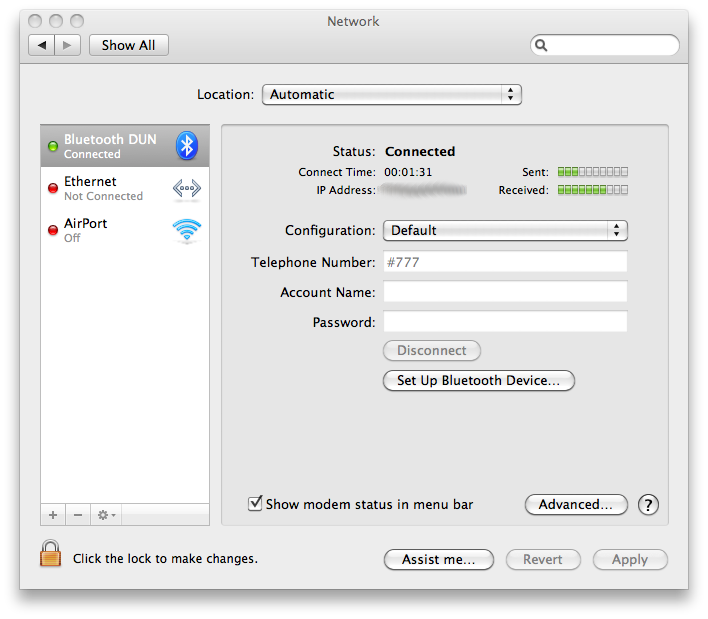Screen dimensions: 708x619
Task: Click the Ethernet arrows icon
Action: coord(186,188)
